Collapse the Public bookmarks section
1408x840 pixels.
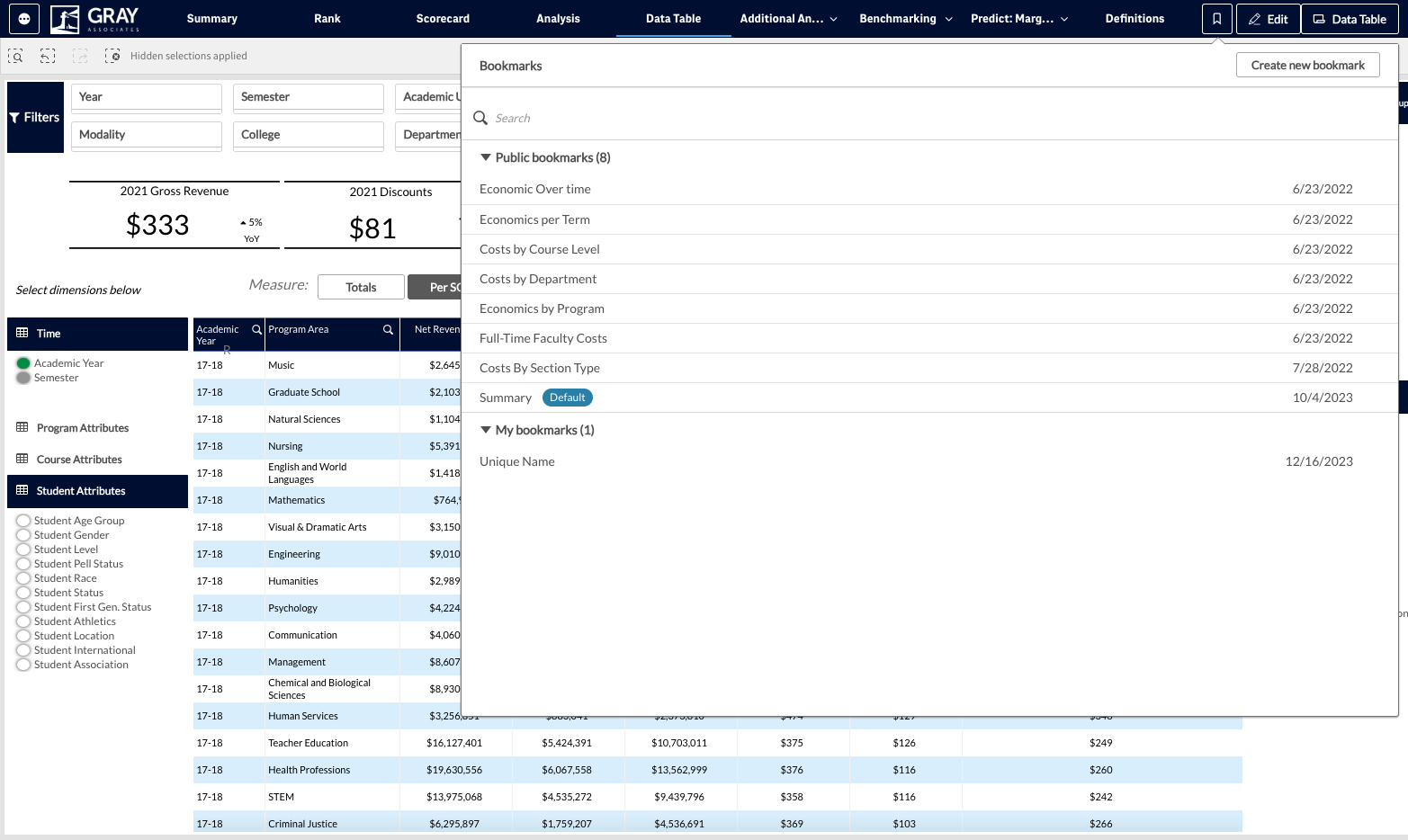coord(486,157)
